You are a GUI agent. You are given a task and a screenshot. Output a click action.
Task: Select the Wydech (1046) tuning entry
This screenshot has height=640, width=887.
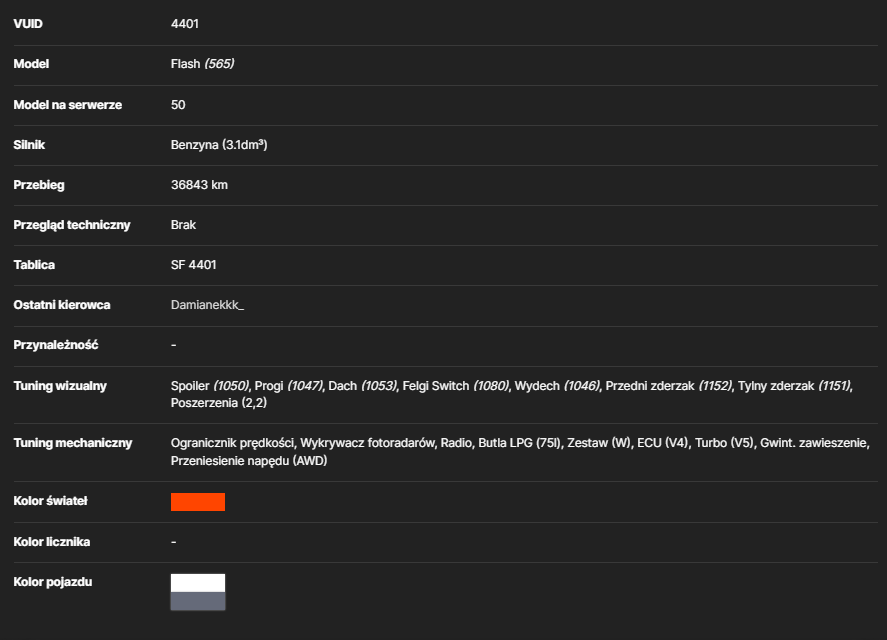pyautogui.click(x=557, y=386)
